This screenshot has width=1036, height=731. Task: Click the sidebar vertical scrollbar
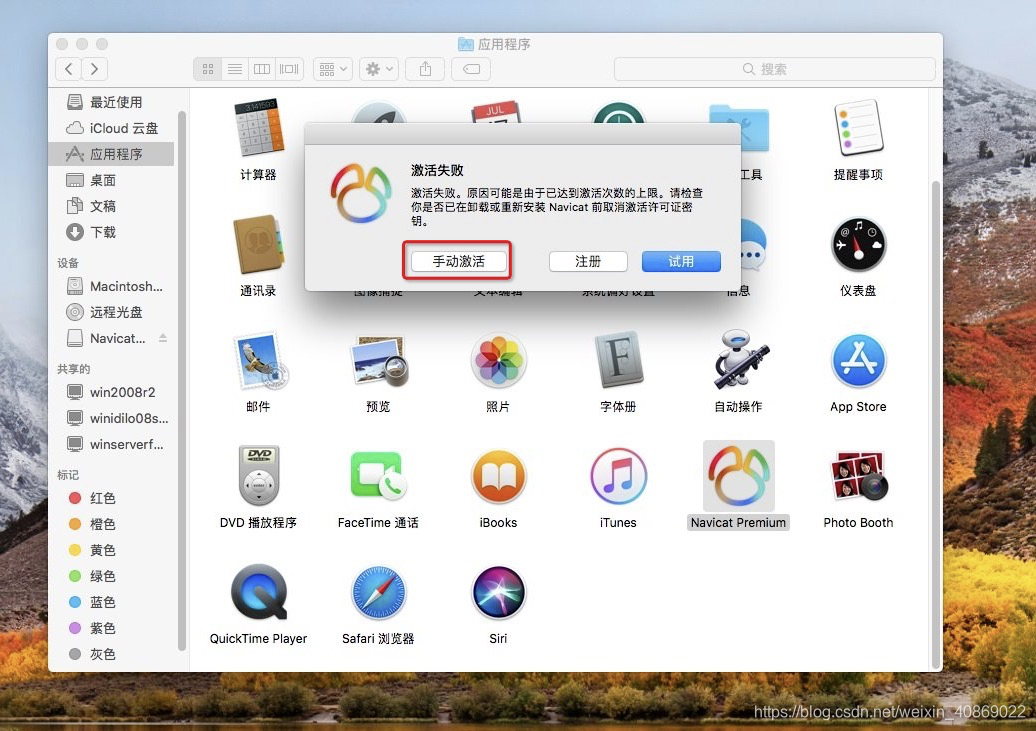[x=182, y=380]
